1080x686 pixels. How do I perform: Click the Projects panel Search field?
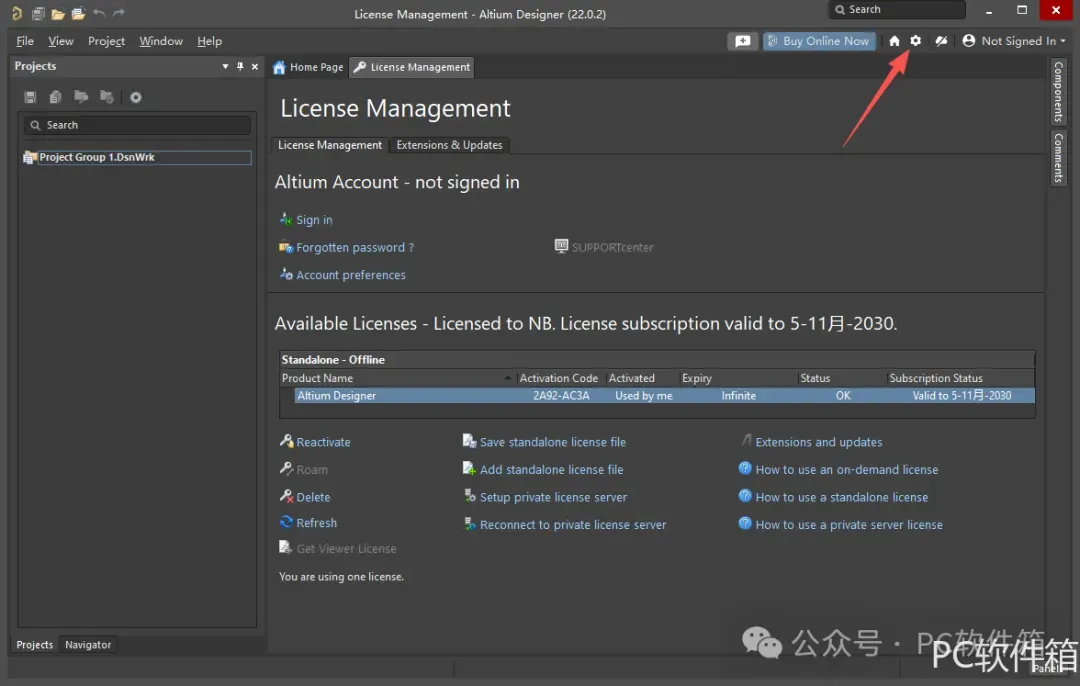coord(137,125)
